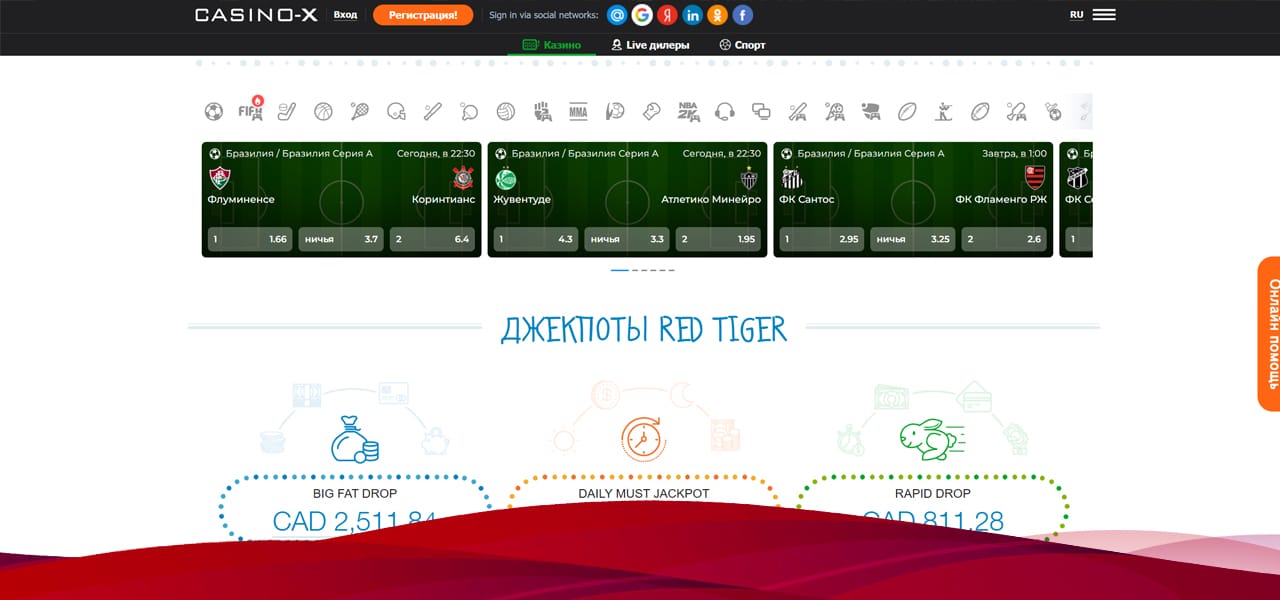The image size is (1280, 600).
Task: Expand the hamburger menu in header
Action: [x=1104, y=15]
